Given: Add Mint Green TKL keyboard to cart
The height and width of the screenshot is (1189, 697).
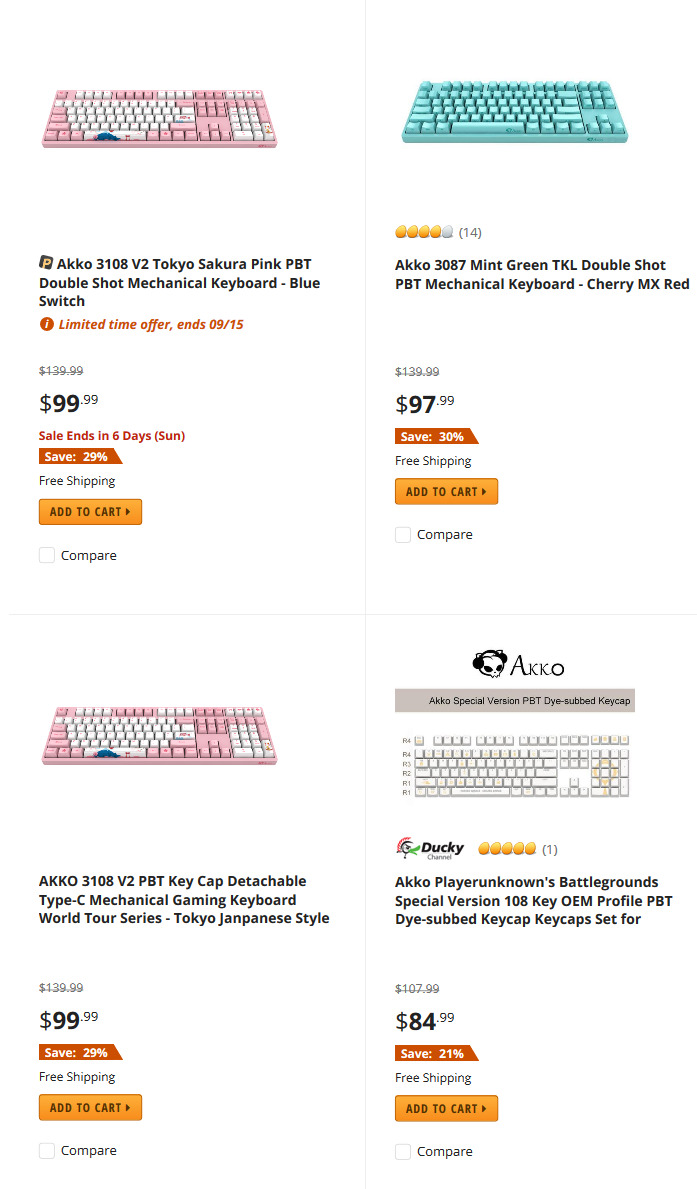Looking at the screenshot, I should click(446, 491).
